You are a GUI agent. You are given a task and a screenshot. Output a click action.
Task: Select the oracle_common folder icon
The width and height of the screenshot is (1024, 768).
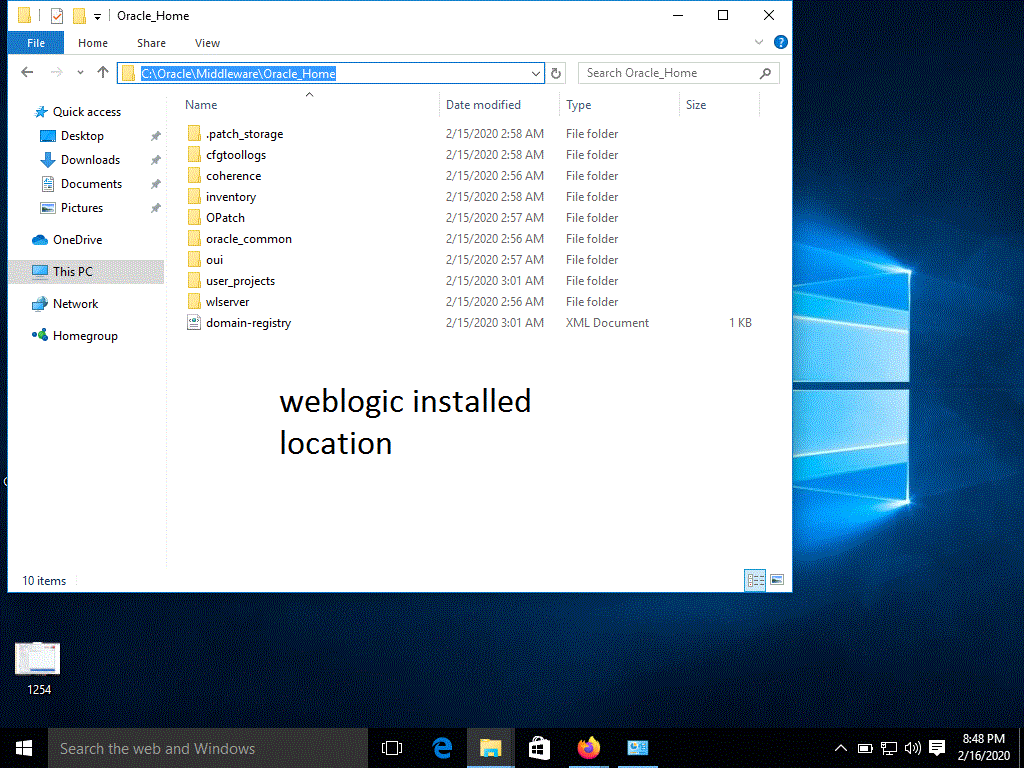point(194,238)
